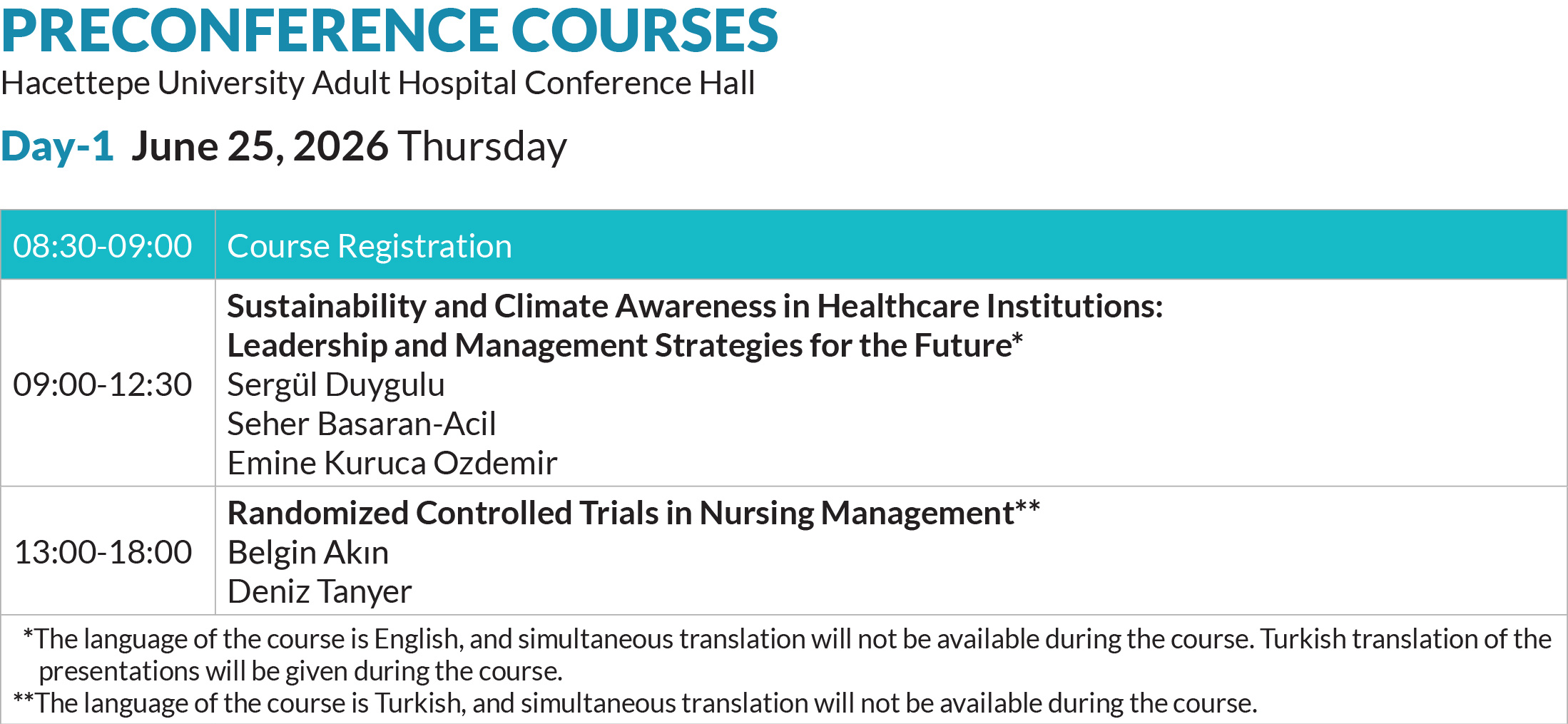Image resolution: width=1568 pixels, height=724 pixels.
Task: Click the Day-1 label
Action: pos(58,146)
